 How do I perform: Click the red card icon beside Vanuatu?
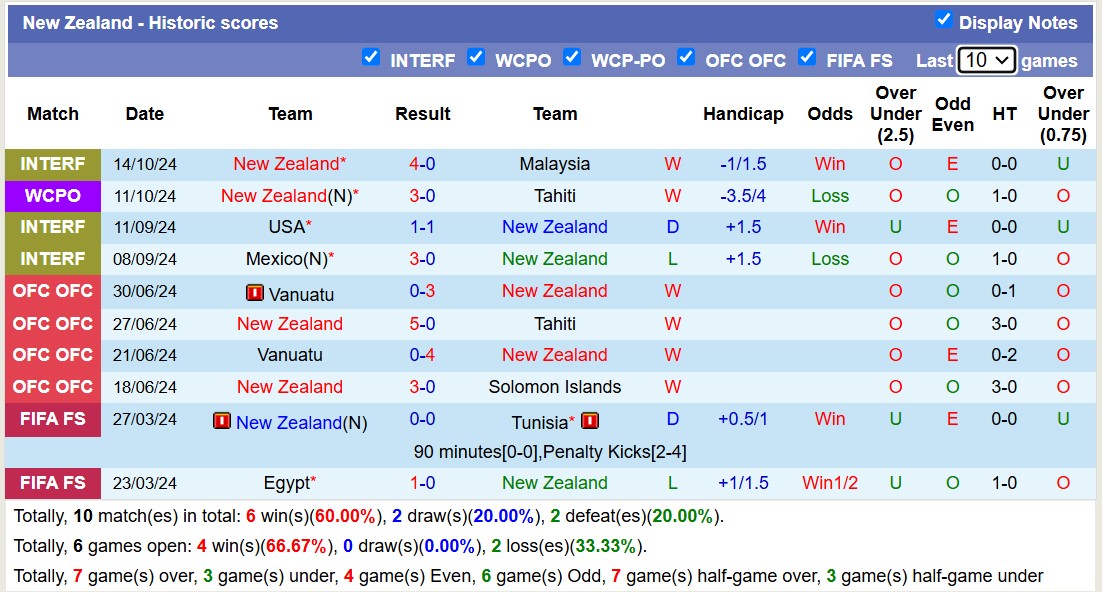click(254, 293)
